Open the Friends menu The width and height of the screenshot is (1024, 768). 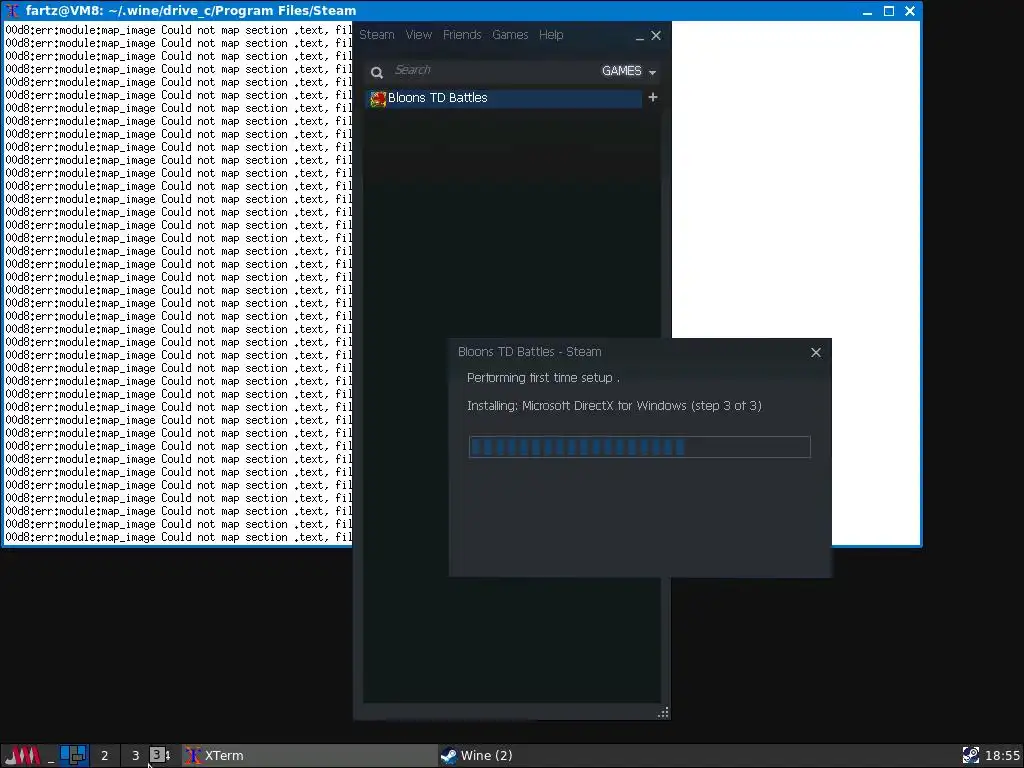pyautogui.click(x=462, y=35)
